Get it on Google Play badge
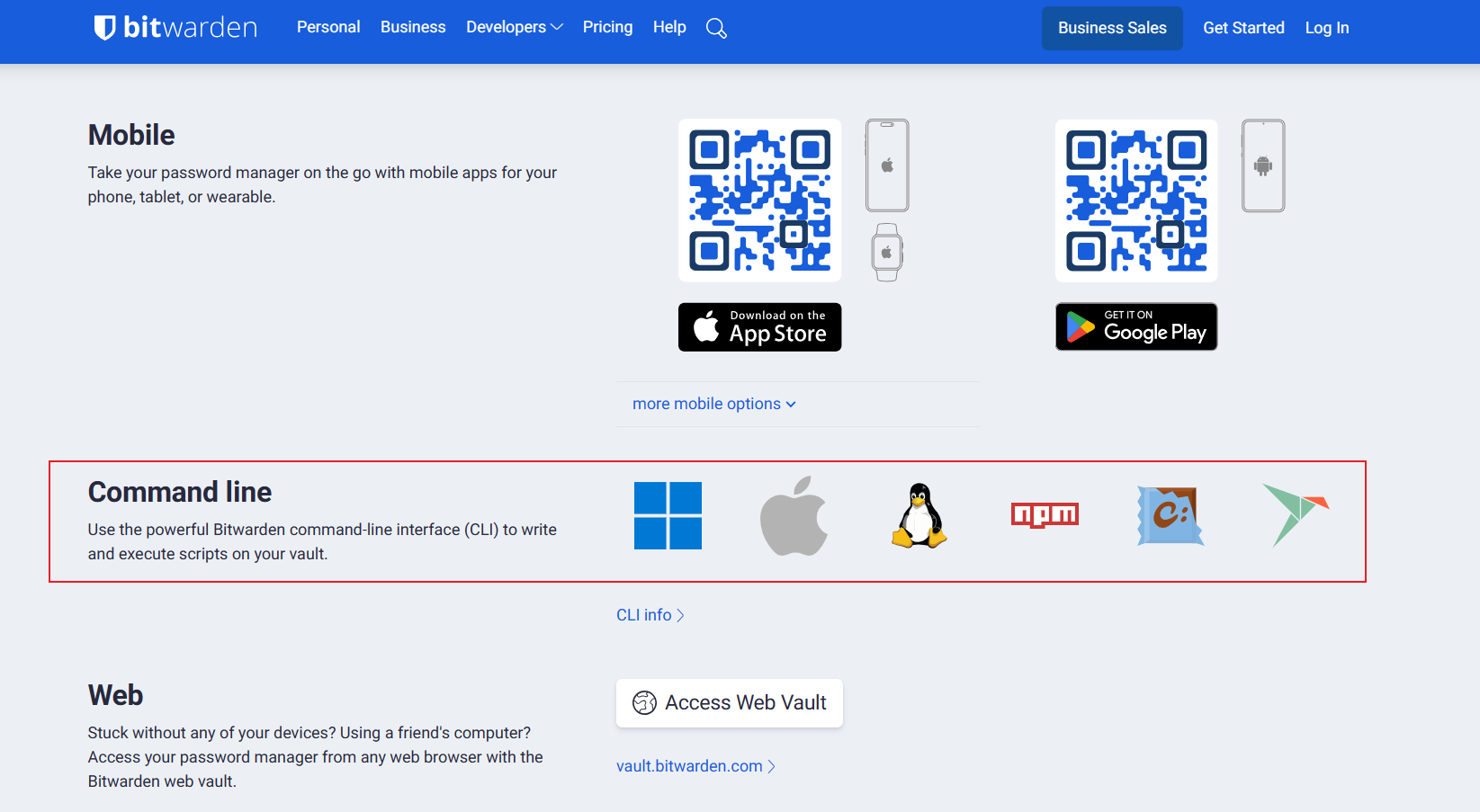Image resolution: width=1480 pixels, height=812 pixels. 1136,326
